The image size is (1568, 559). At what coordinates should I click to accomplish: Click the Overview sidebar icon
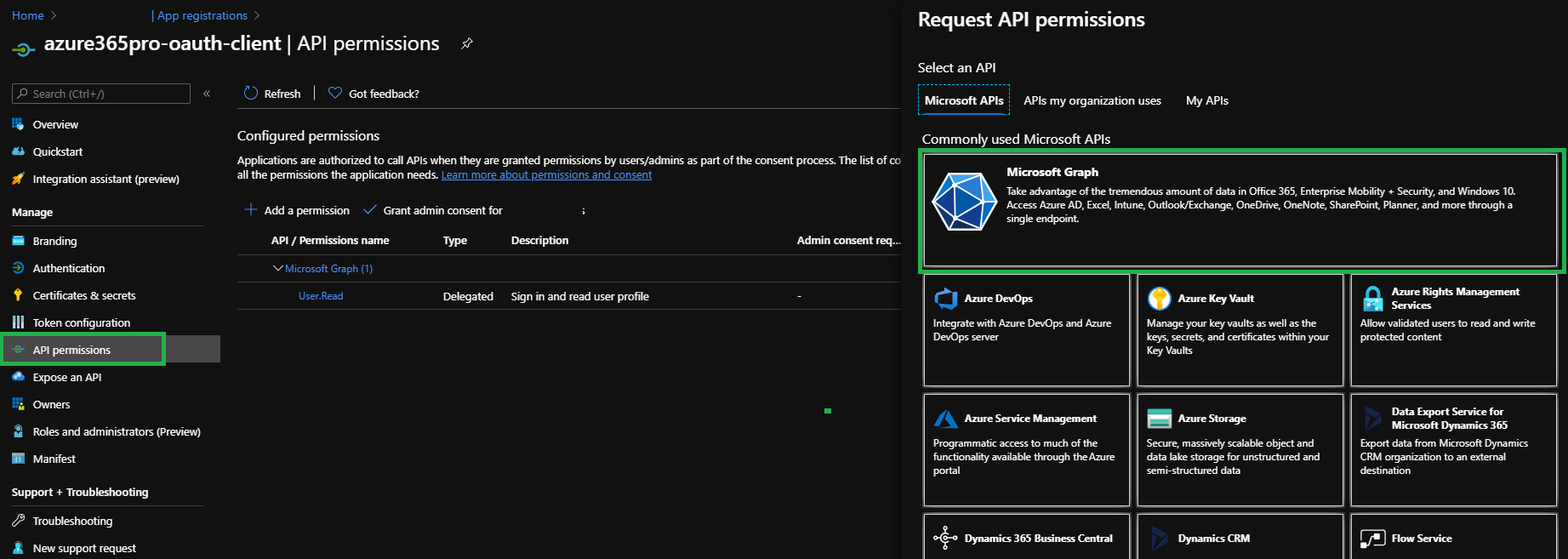[18, 124]
